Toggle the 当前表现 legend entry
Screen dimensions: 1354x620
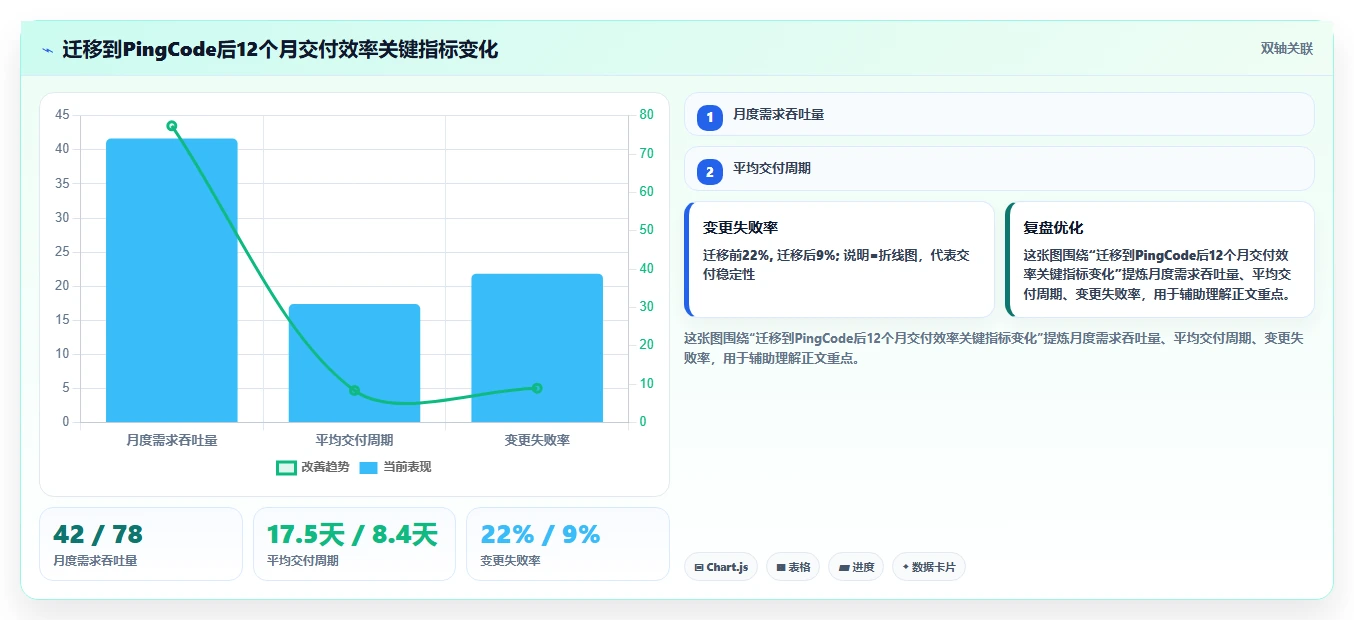395,467
